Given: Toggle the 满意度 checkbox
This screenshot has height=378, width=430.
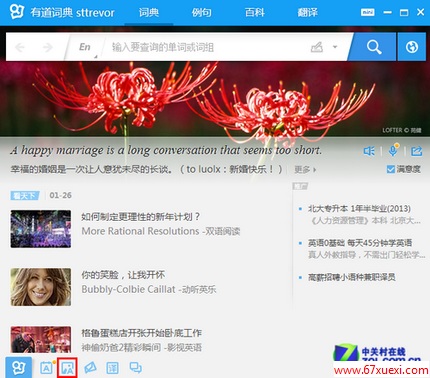Looking at the screenshot, I should pyautogui.click(x=391, y=169).
